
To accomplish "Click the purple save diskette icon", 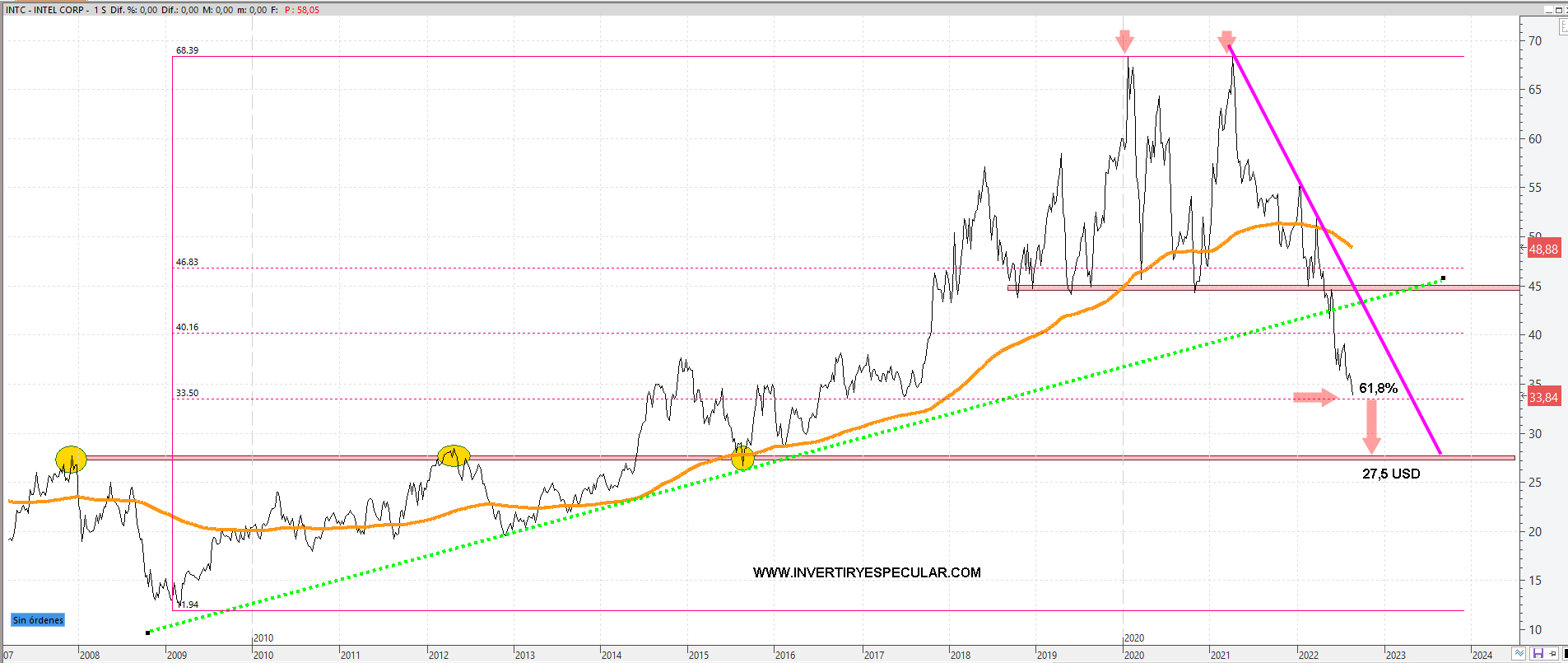I will pyautogui.click(x=1537, y=654).
